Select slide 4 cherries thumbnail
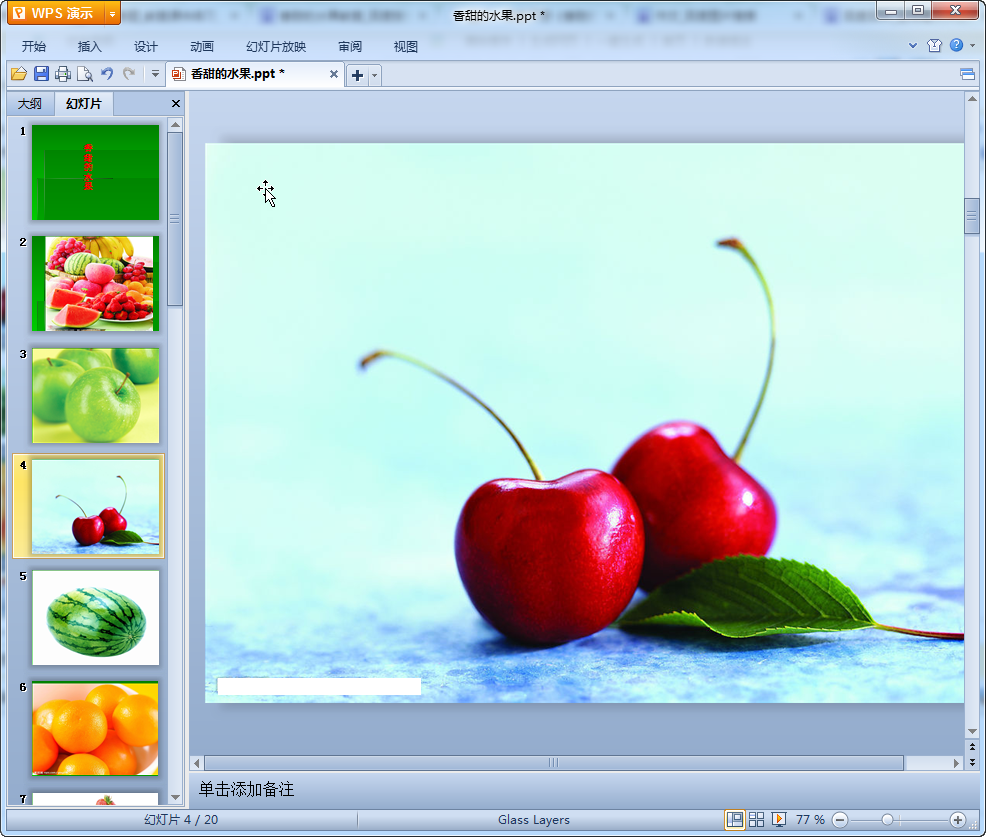 (x=96, y=506)
